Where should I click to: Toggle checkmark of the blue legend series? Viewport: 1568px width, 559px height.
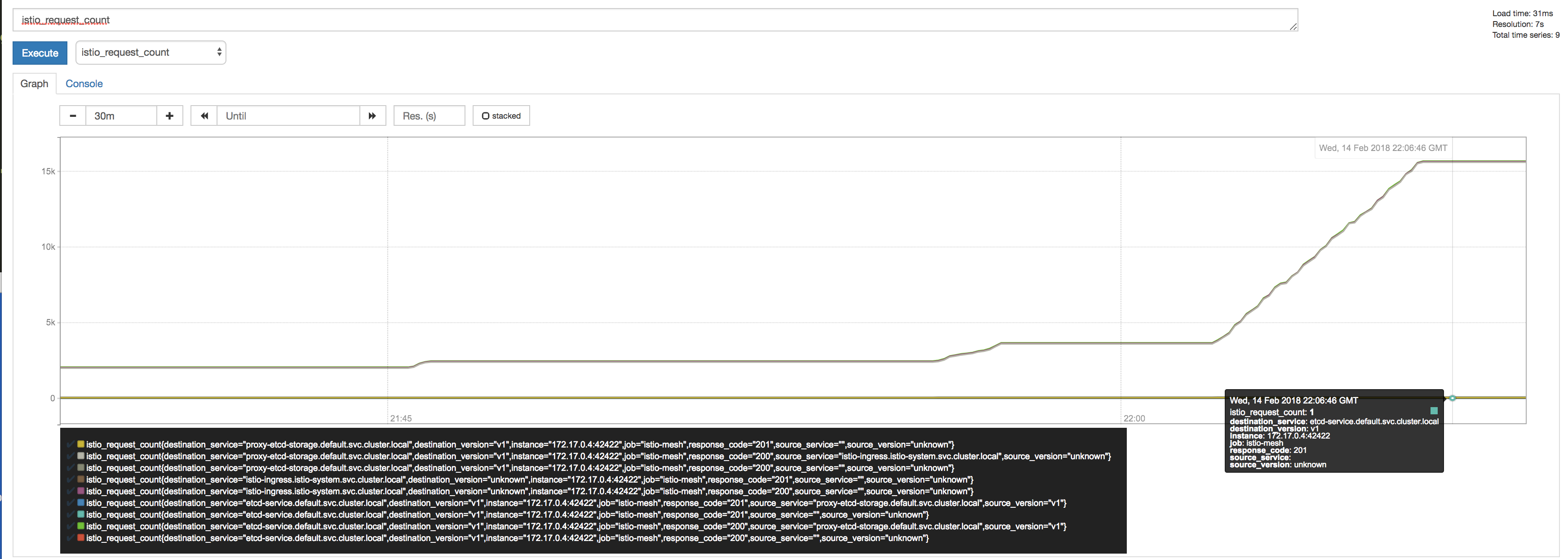point(71,503)
